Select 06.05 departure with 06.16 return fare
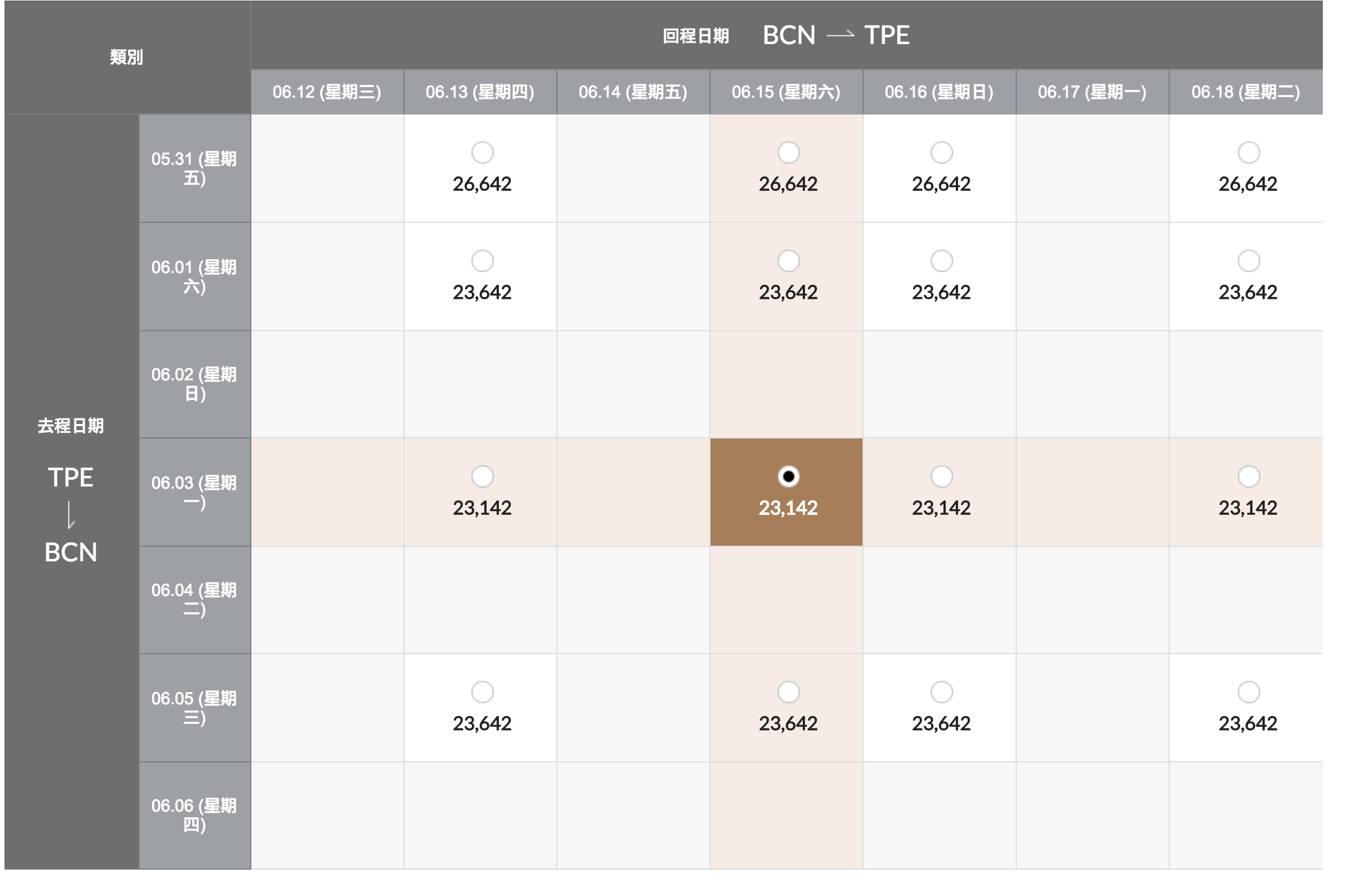This screenshot has height=887, width=1372. click(941, 692)
